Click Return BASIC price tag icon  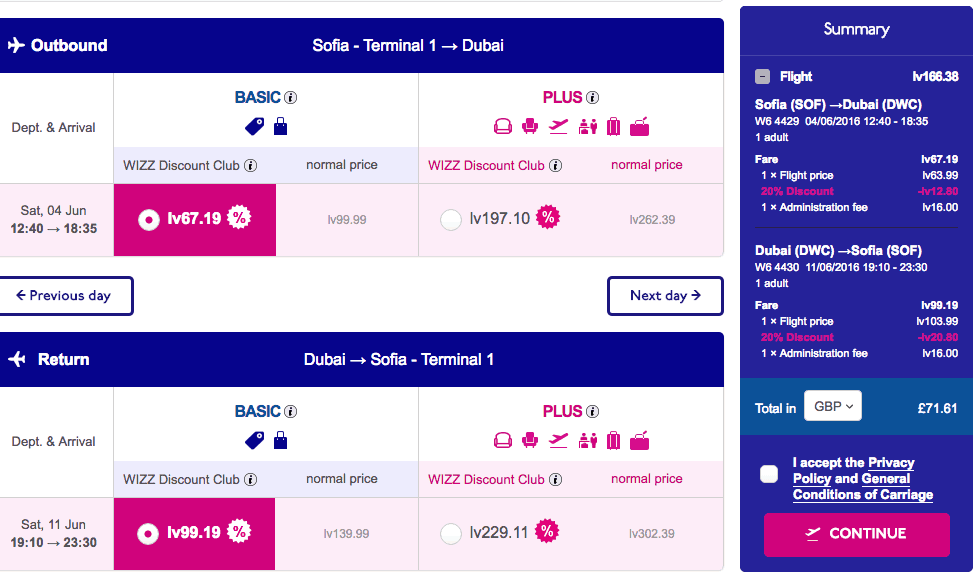coord(254,440)
